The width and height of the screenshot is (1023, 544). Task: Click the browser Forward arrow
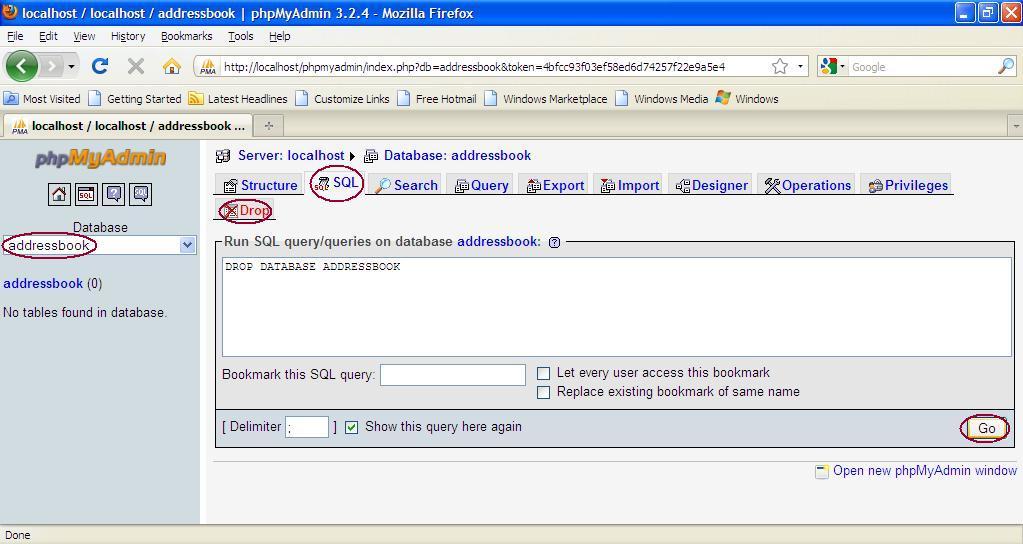52,66
